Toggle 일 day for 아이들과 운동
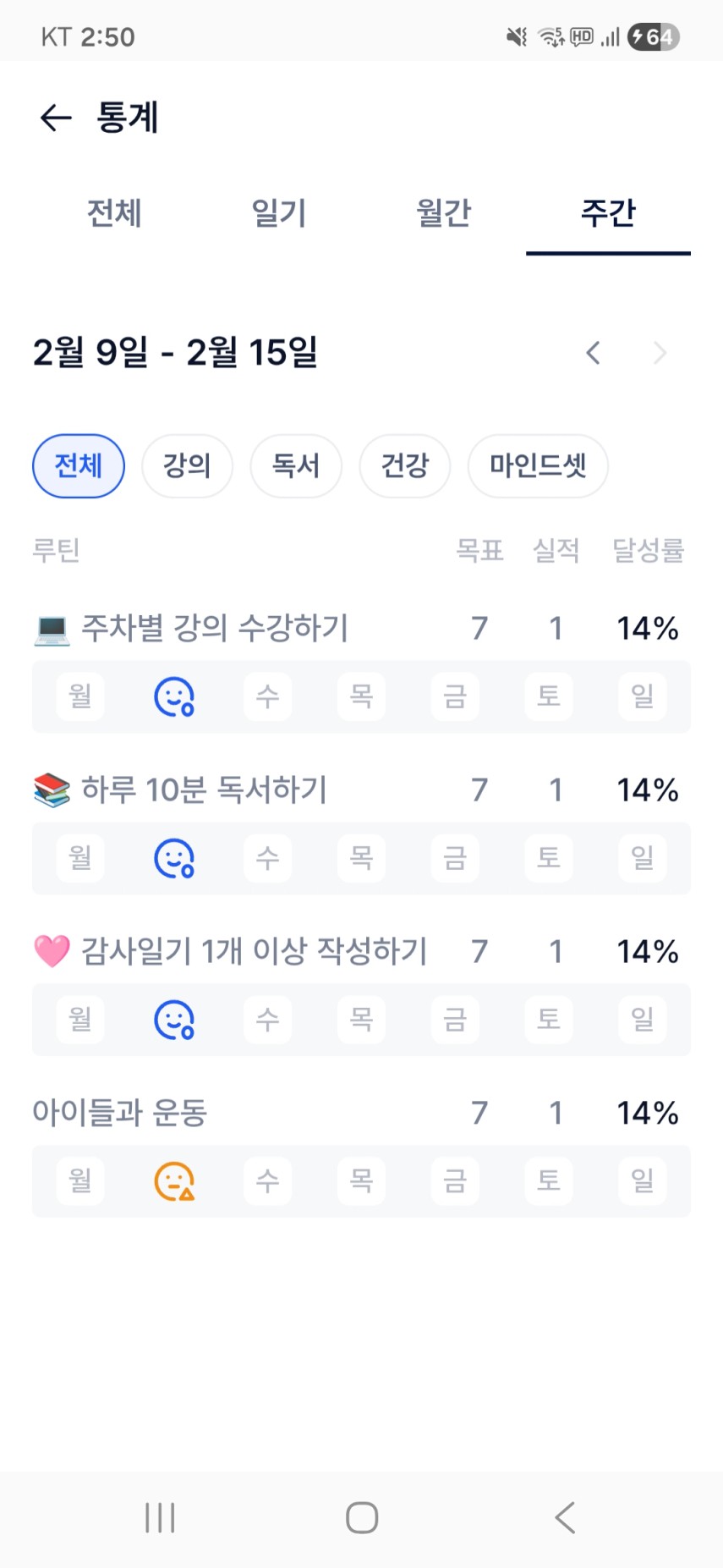Viewport: 723px width, 1568px height. pyautogui.click(x=643, y=1181)
